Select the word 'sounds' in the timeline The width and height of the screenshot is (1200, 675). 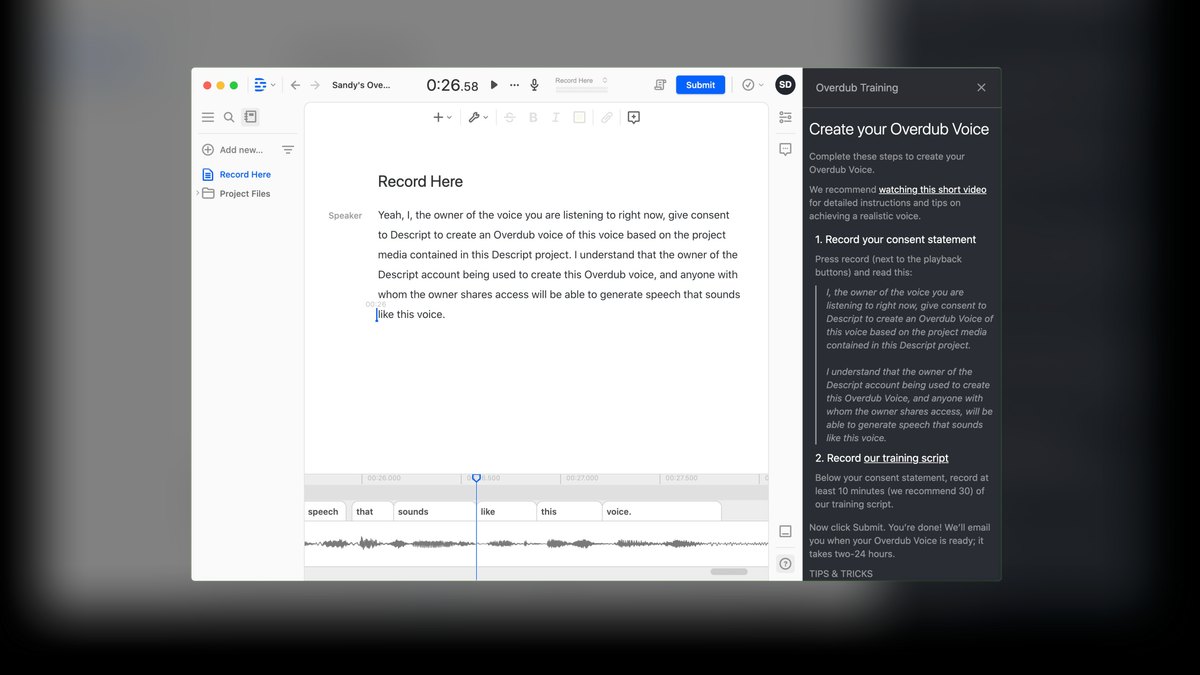(434, 511)
